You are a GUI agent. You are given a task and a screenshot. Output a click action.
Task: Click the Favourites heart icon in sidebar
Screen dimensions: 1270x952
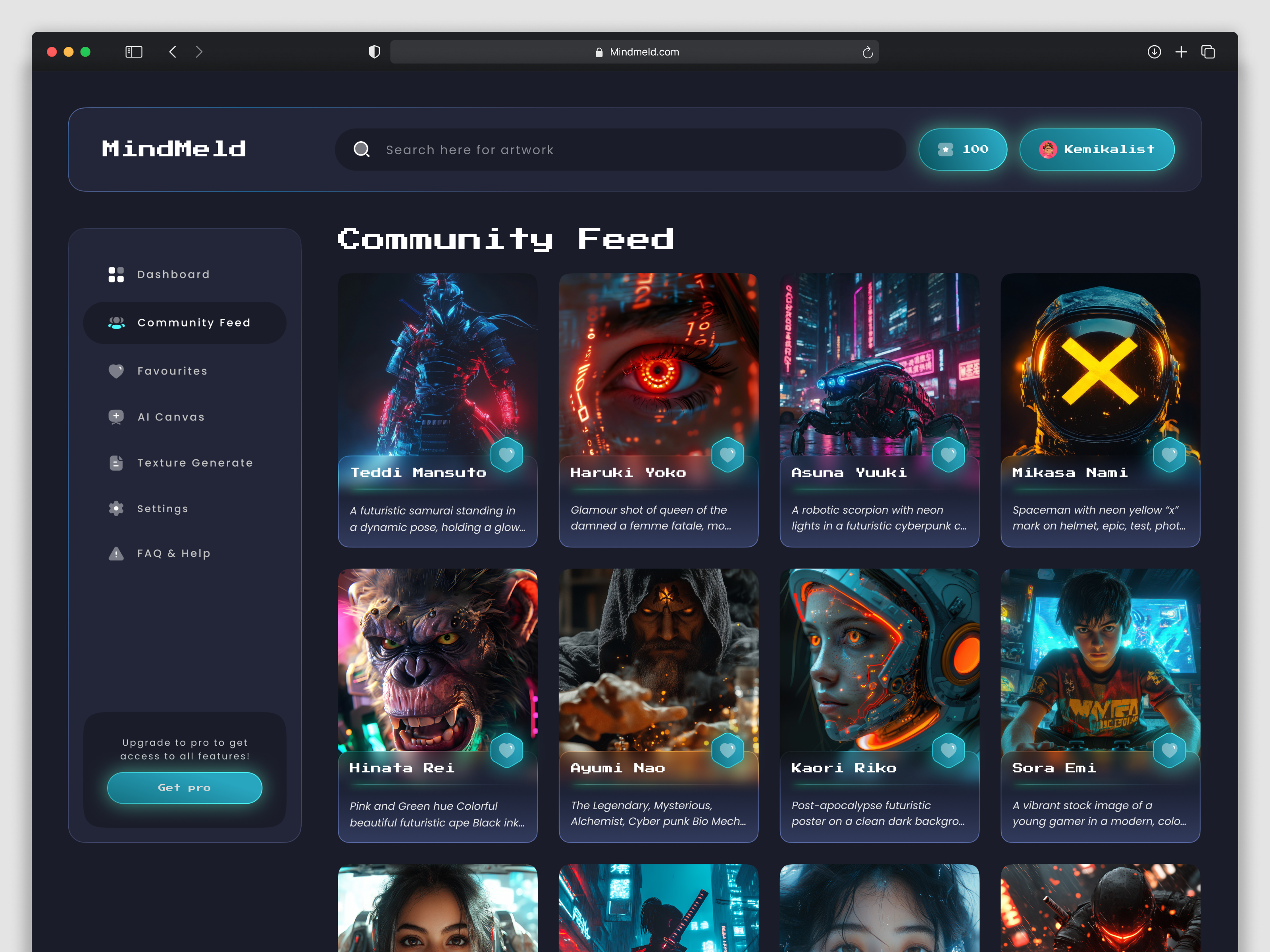point(116,371)
